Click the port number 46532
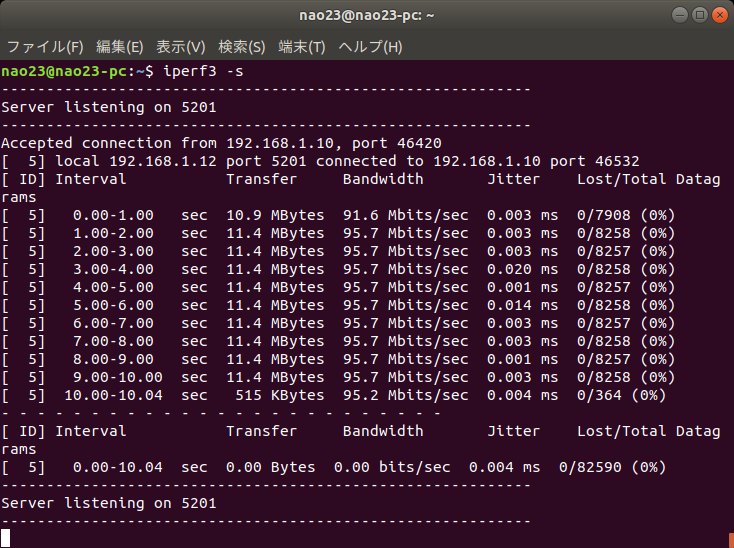The width and height of the screenshot is (734, 548). click(617, 161)
